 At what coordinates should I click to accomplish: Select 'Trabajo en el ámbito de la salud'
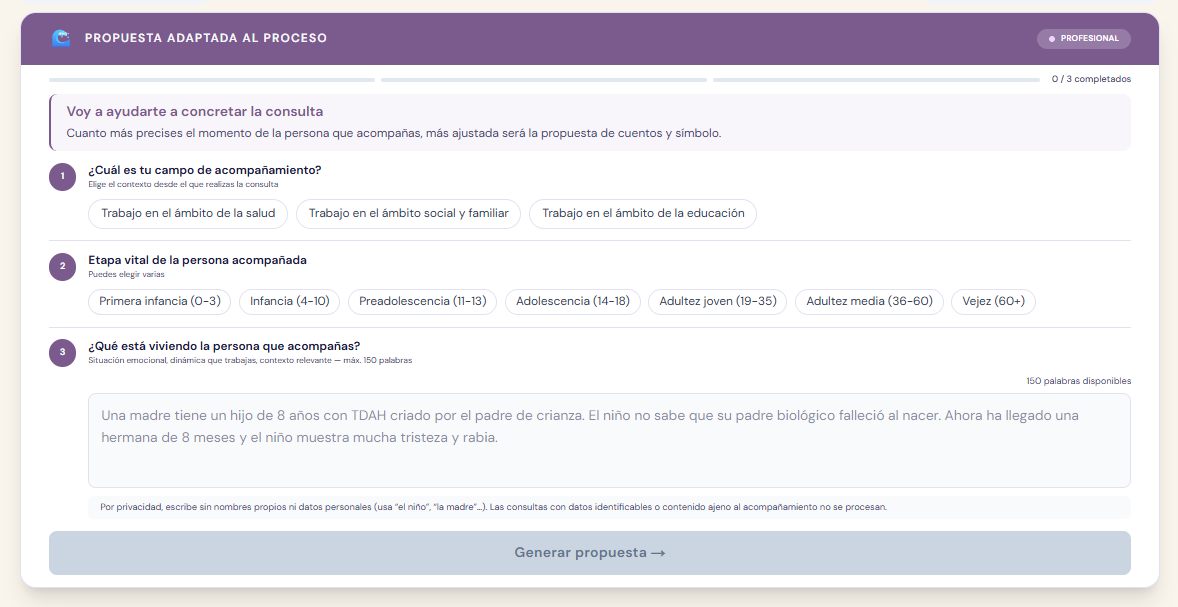pyautogui.click(x=188, y=213)
